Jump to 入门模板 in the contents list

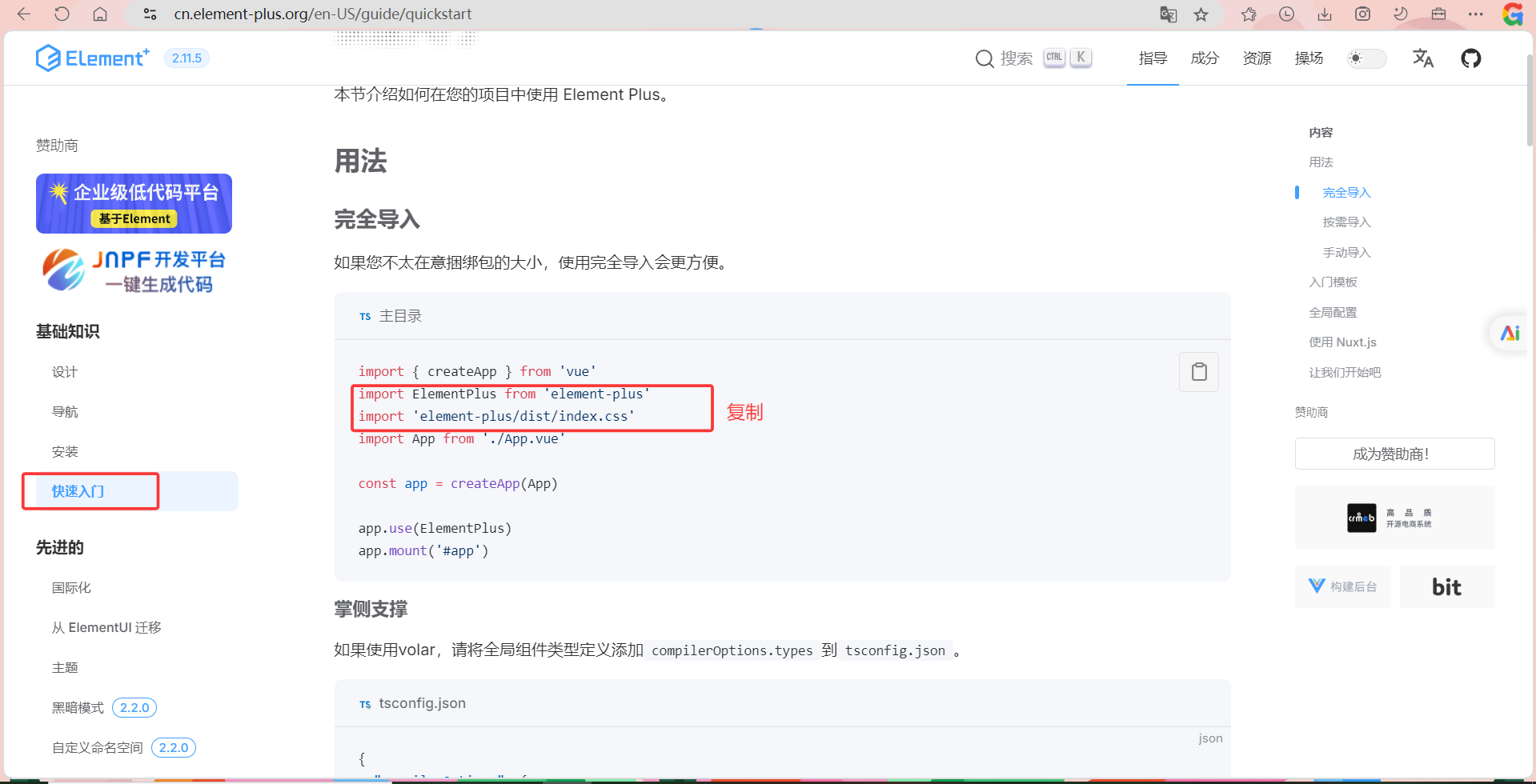(1333, 282)
